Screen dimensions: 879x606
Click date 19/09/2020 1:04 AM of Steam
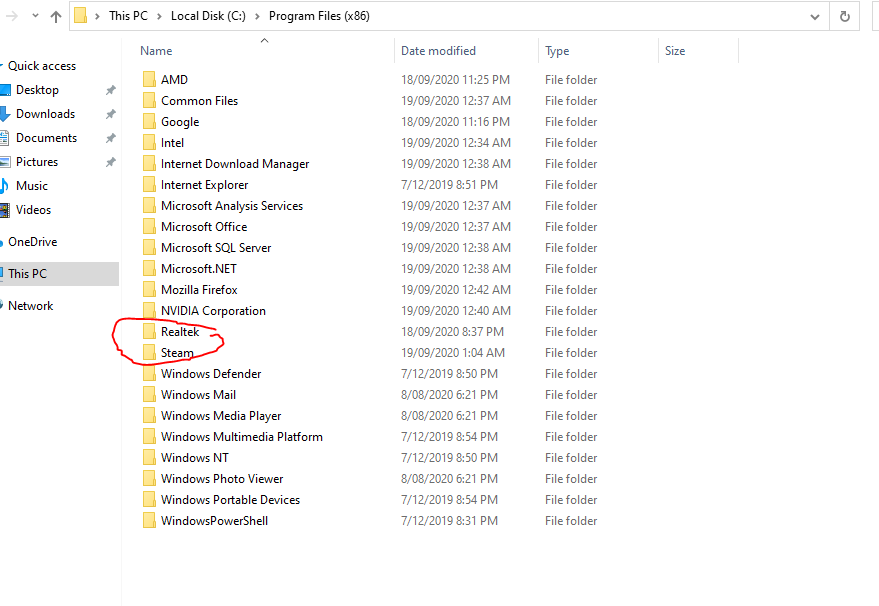click(453, 353)
